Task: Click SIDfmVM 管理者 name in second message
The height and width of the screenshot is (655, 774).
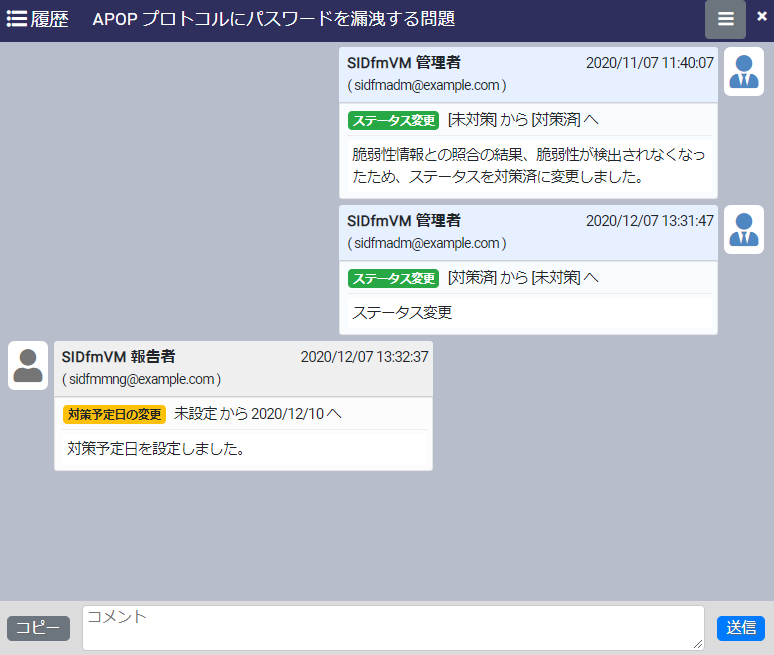Action: coord(404,221)
